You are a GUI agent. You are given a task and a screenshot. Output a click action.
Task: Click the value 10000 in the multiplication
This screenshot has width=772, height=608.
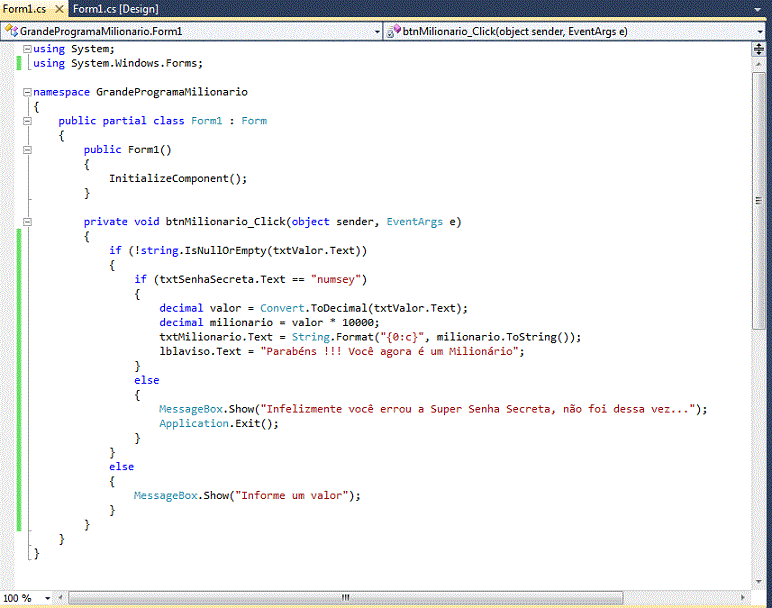pos(357,323)
